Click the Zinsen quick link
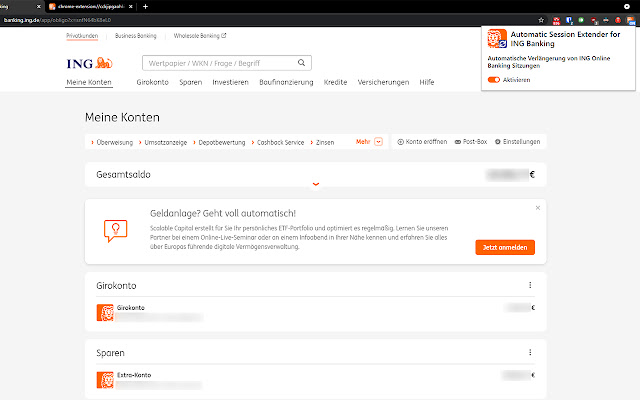The image size is (640, 400). 322,142
